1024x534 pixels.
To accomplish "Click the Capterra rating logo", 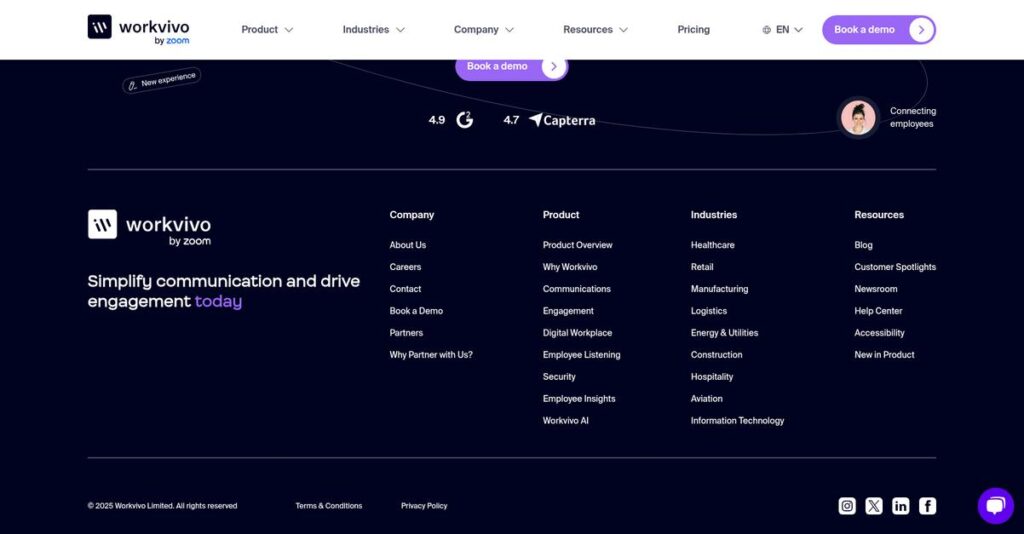I will [x=562, y=120].
